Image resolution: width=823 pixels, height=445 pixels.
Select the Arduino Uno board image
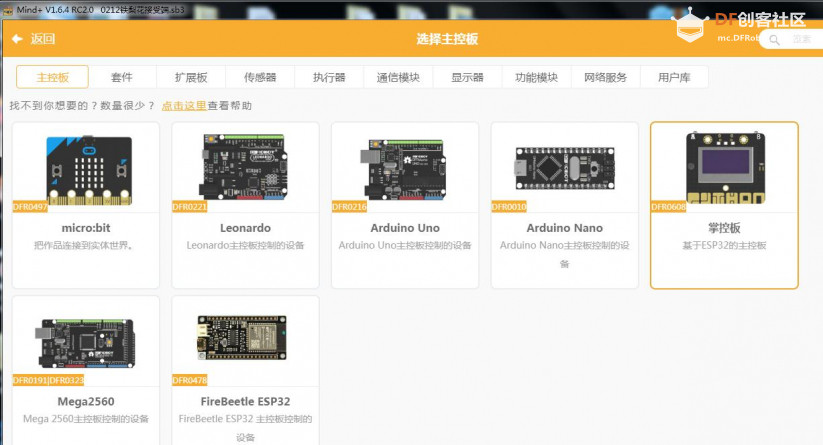coord(403,169)
